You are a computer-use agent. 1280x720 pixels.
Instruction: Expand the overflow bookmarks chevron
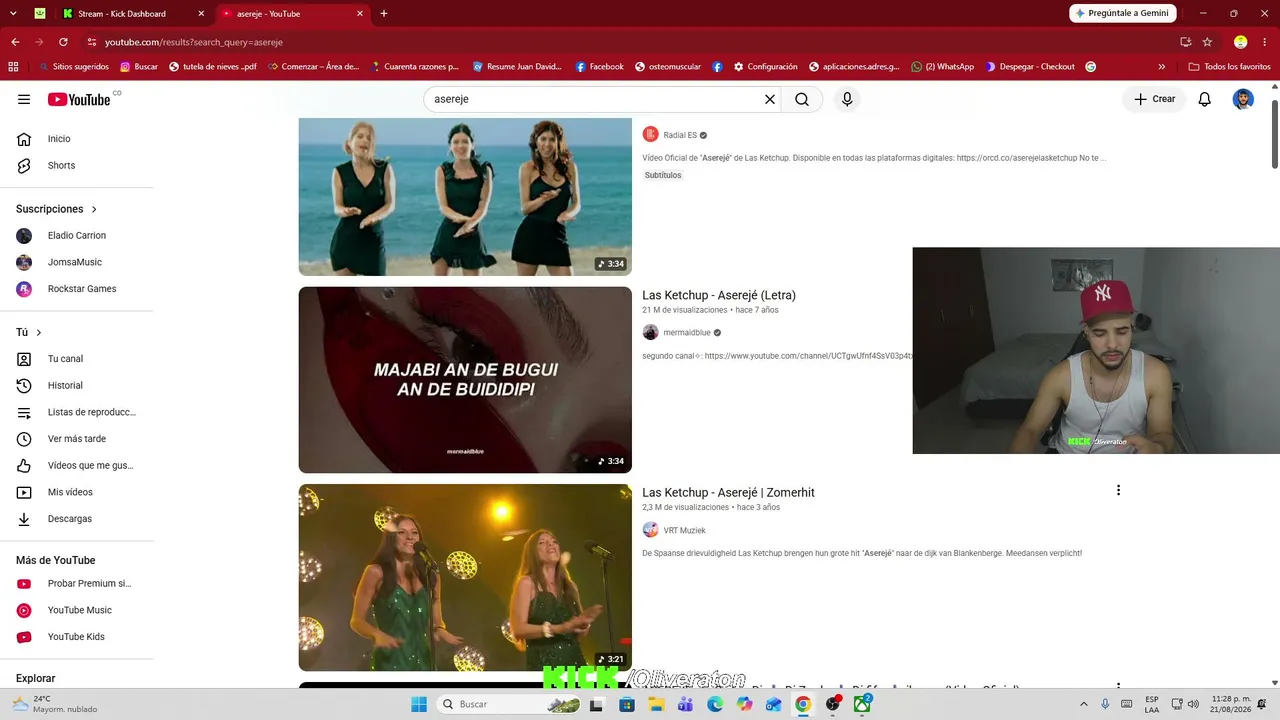click(x=1161, y=67)
